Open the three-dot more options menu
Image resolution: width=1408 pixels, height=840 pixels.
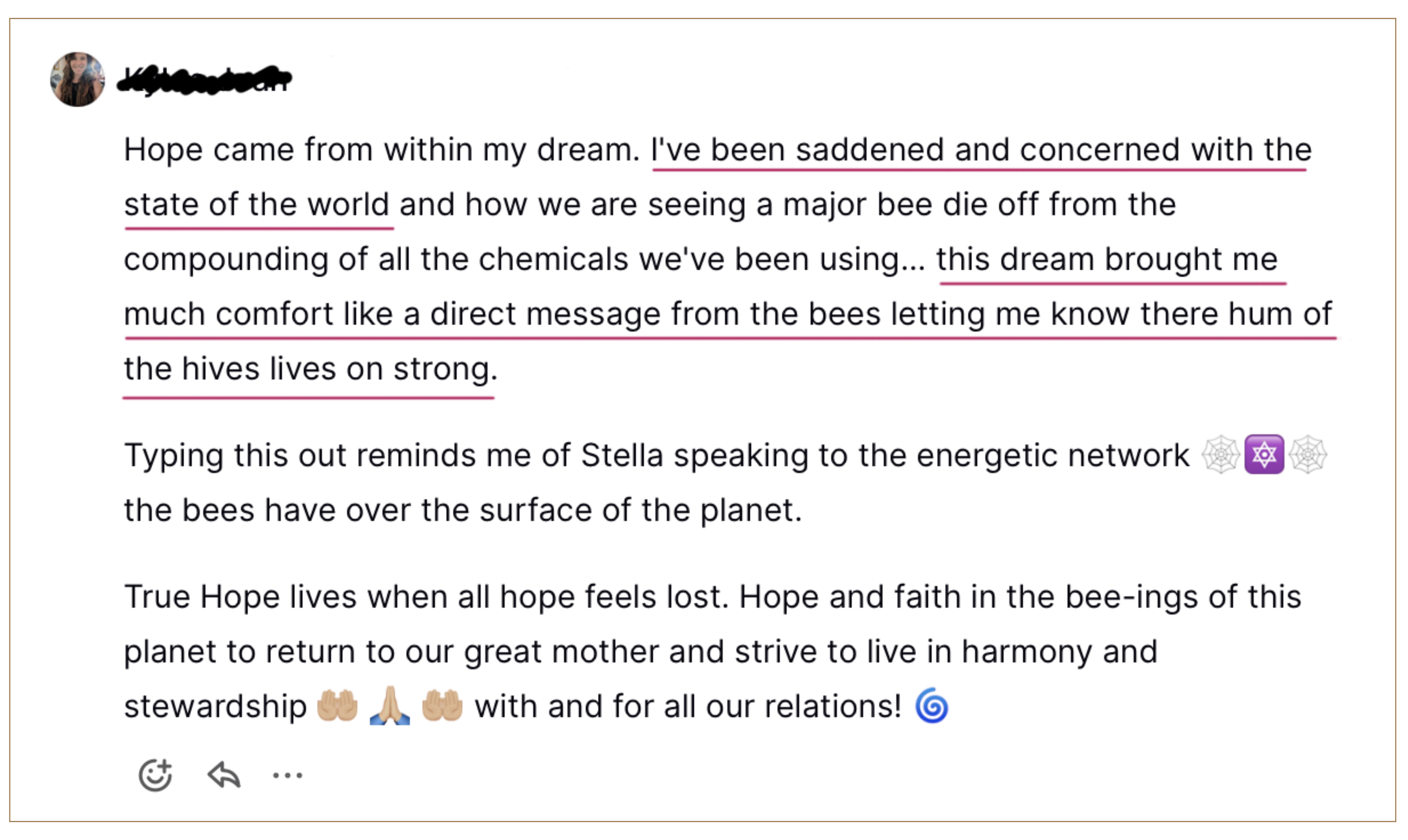(x=288, y=775)
